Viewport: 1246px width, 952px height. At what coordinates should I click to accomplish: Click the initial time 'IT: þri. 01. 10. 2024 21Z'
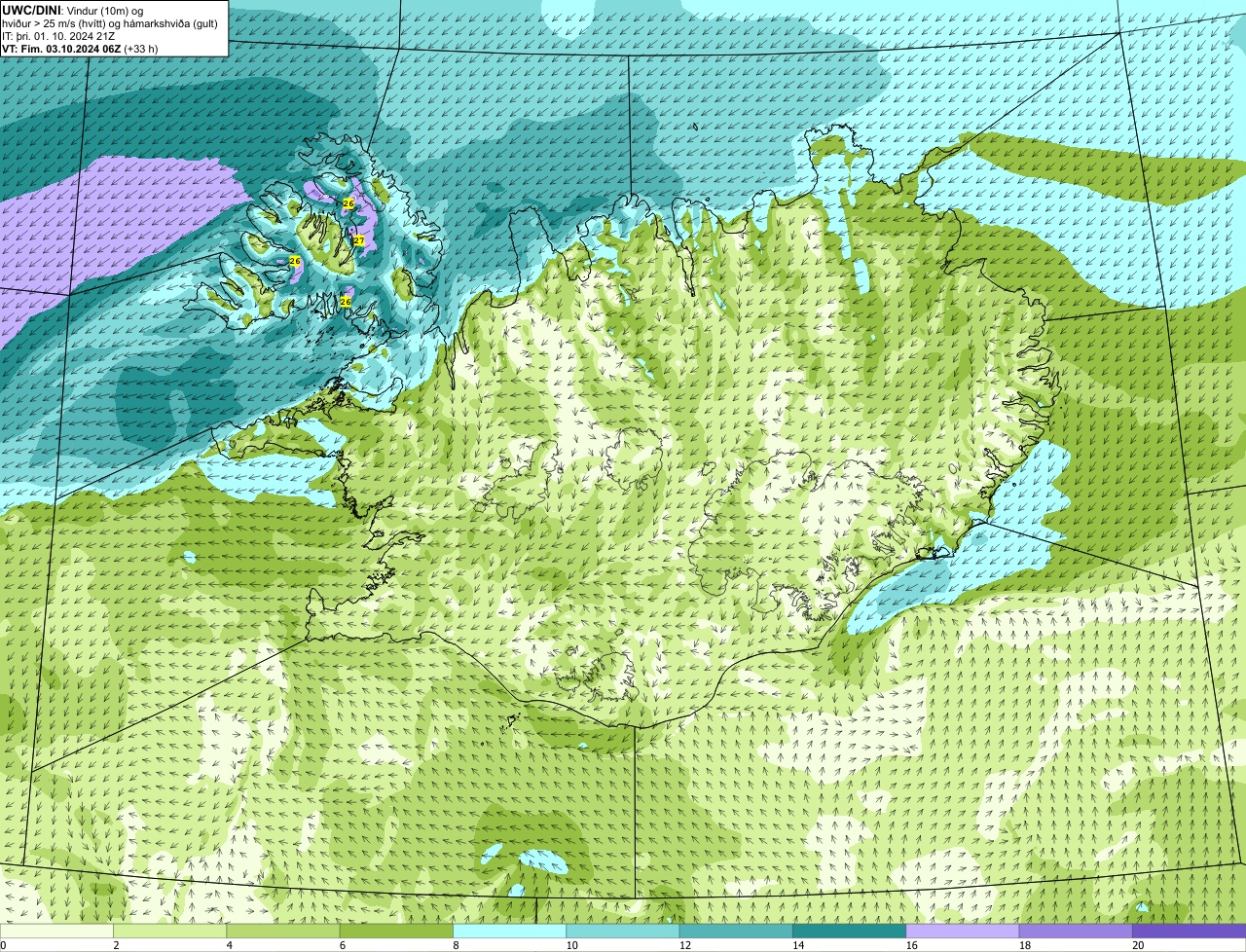point(58,36)
